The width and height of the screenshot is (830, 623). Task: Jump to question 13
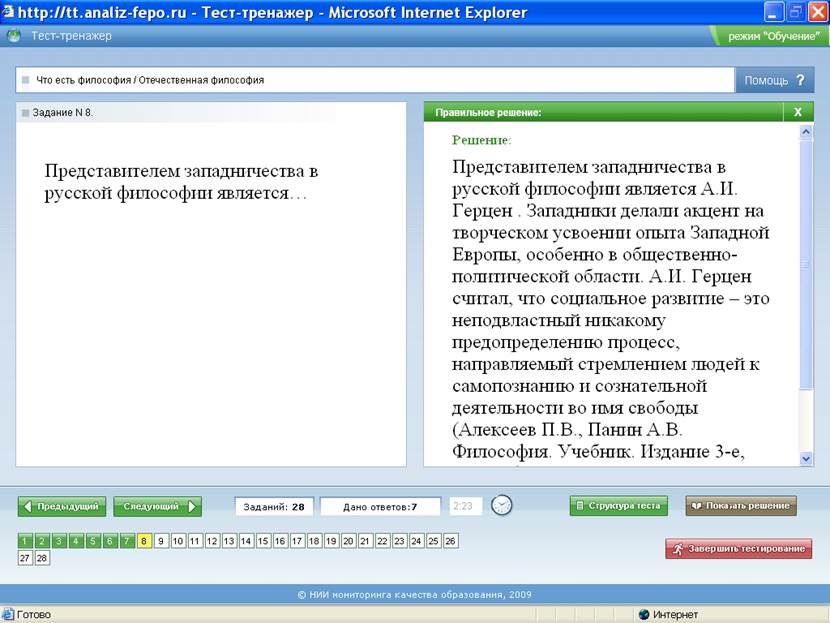(229, 541)
